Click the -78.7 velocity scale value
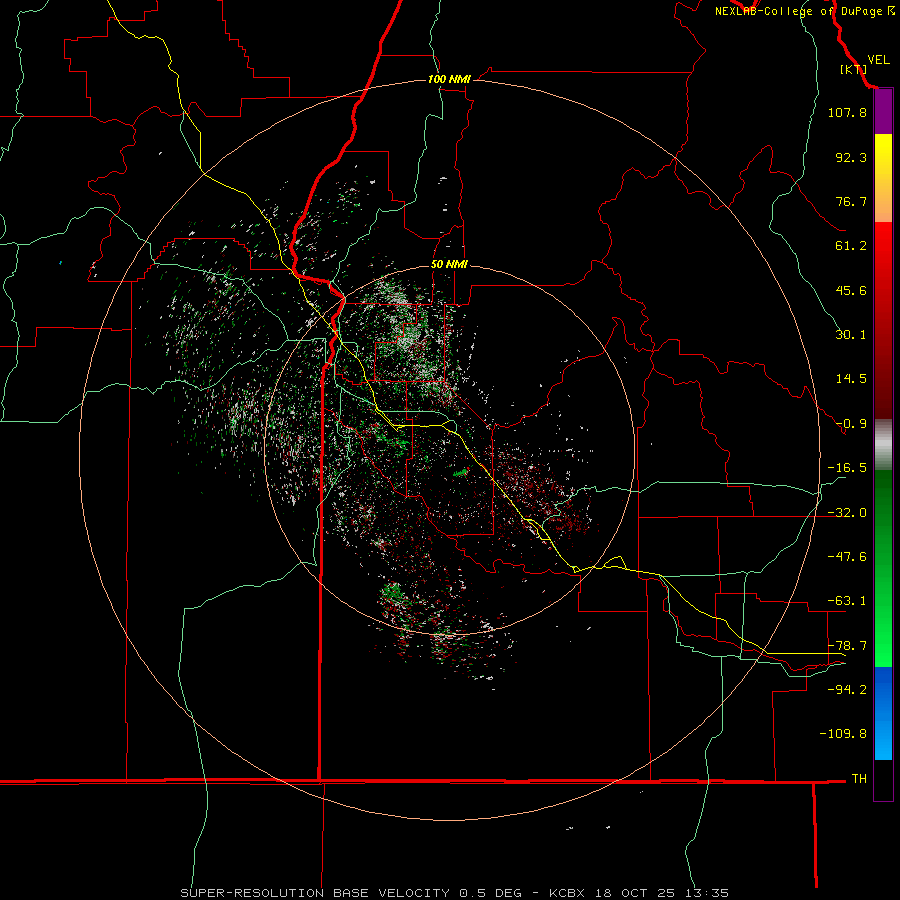This screenshot has height=900, width=900. [x=847, y=646]
